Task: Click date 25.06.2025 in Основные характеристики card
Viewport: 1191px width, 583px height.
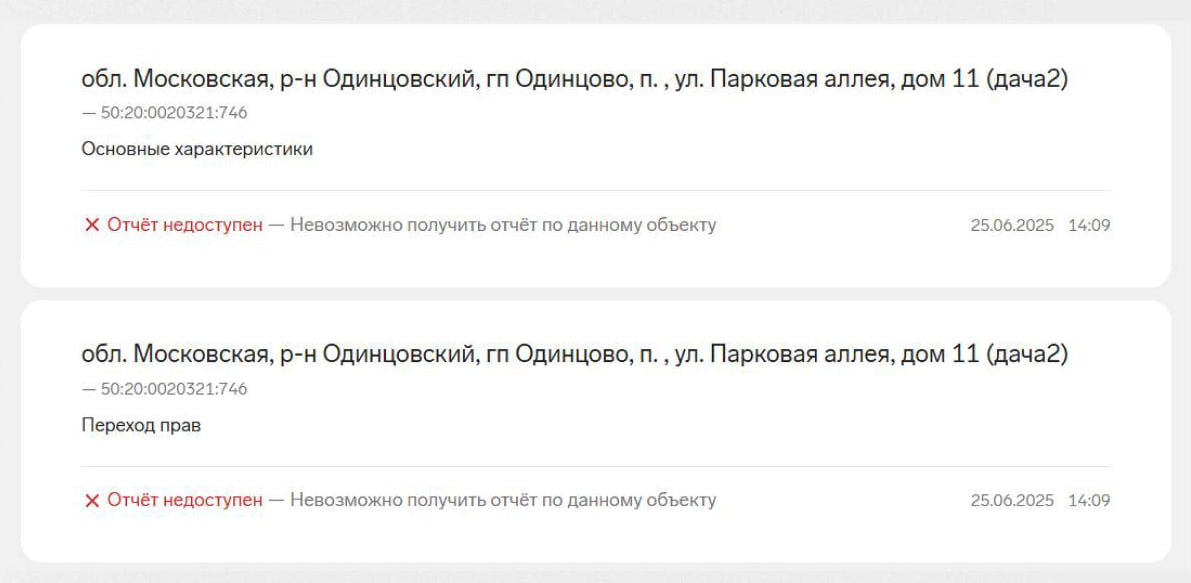Action: (1012, 225)
